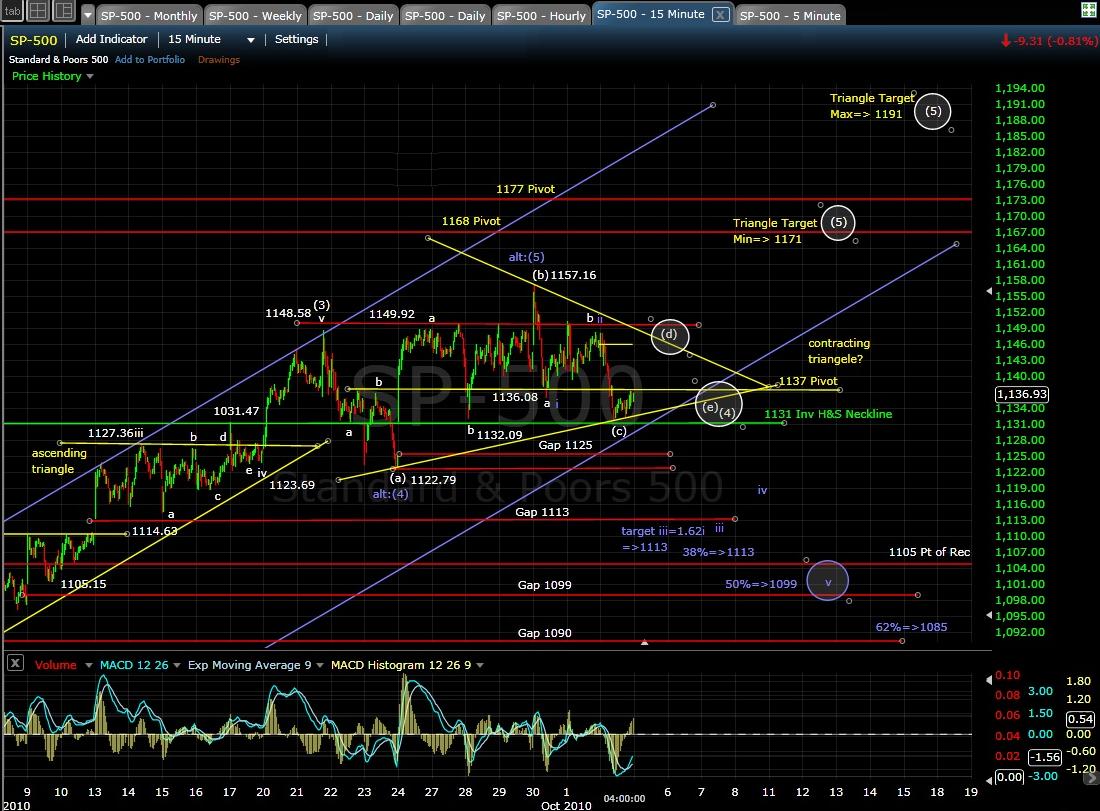
Task: Click the 'ascending triangle' annotation
Action: pos(59,461)
